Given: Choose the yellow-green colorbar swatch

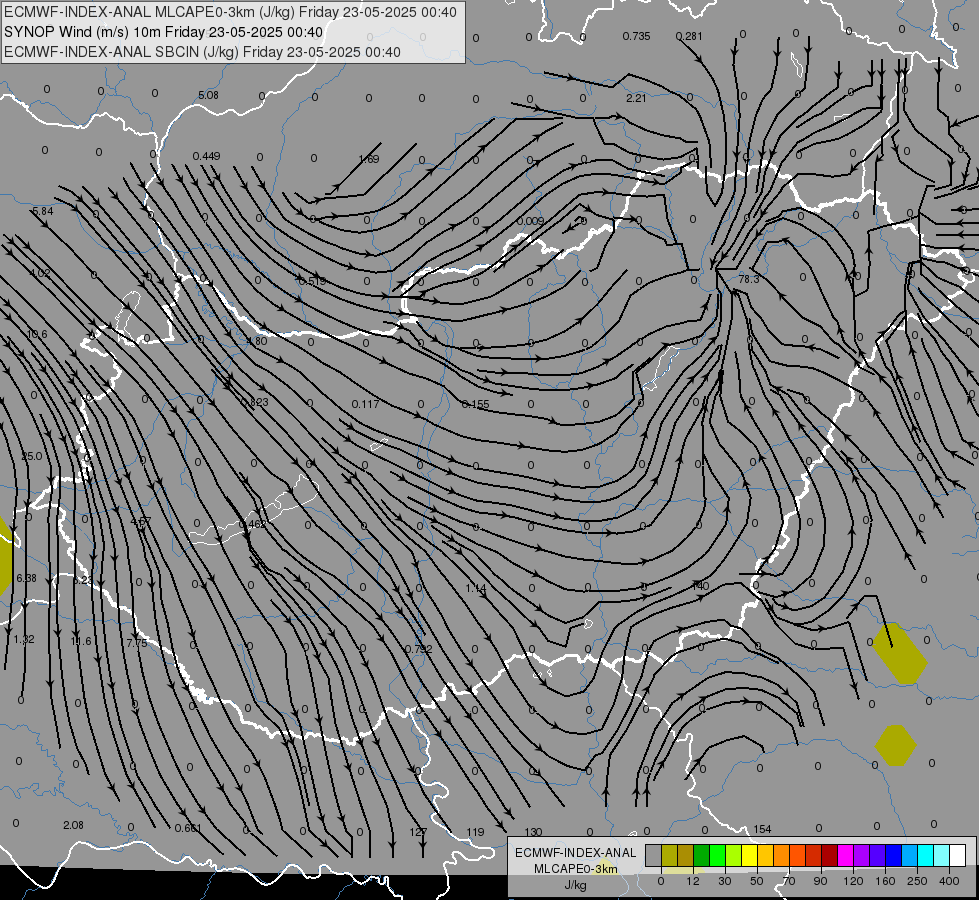Looking at the screenshot, I should (x=734, y=855).
